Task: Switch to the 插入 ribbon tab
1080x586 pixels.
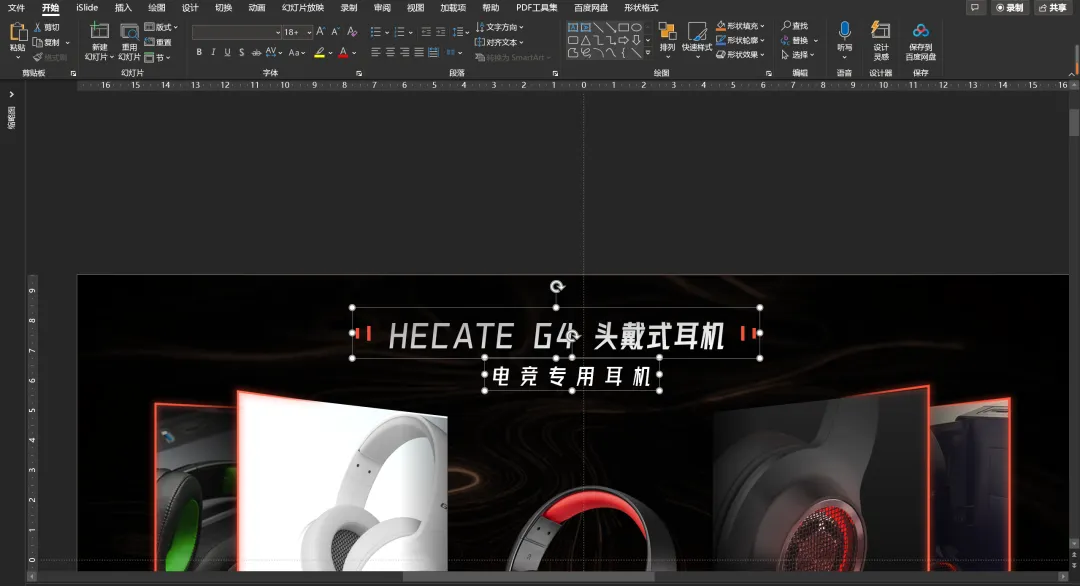Action: [123, 8]
